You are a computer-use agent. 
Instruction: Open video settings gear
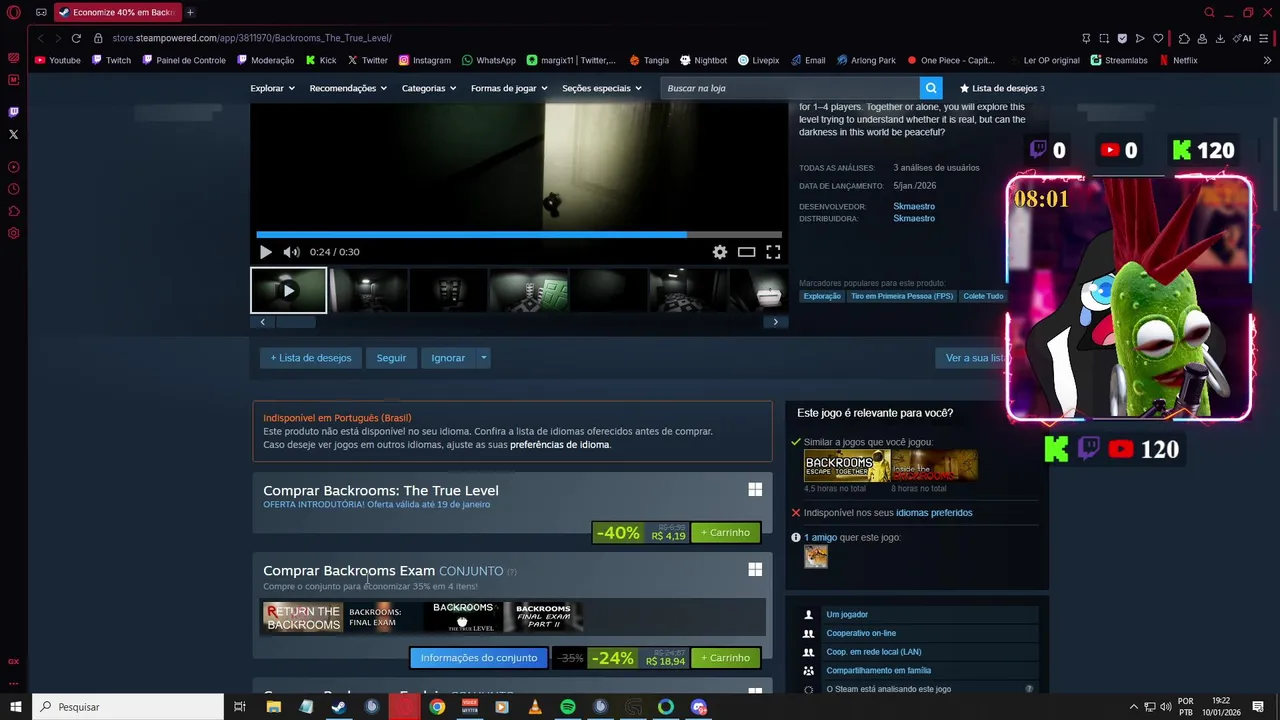coord(719,252)
